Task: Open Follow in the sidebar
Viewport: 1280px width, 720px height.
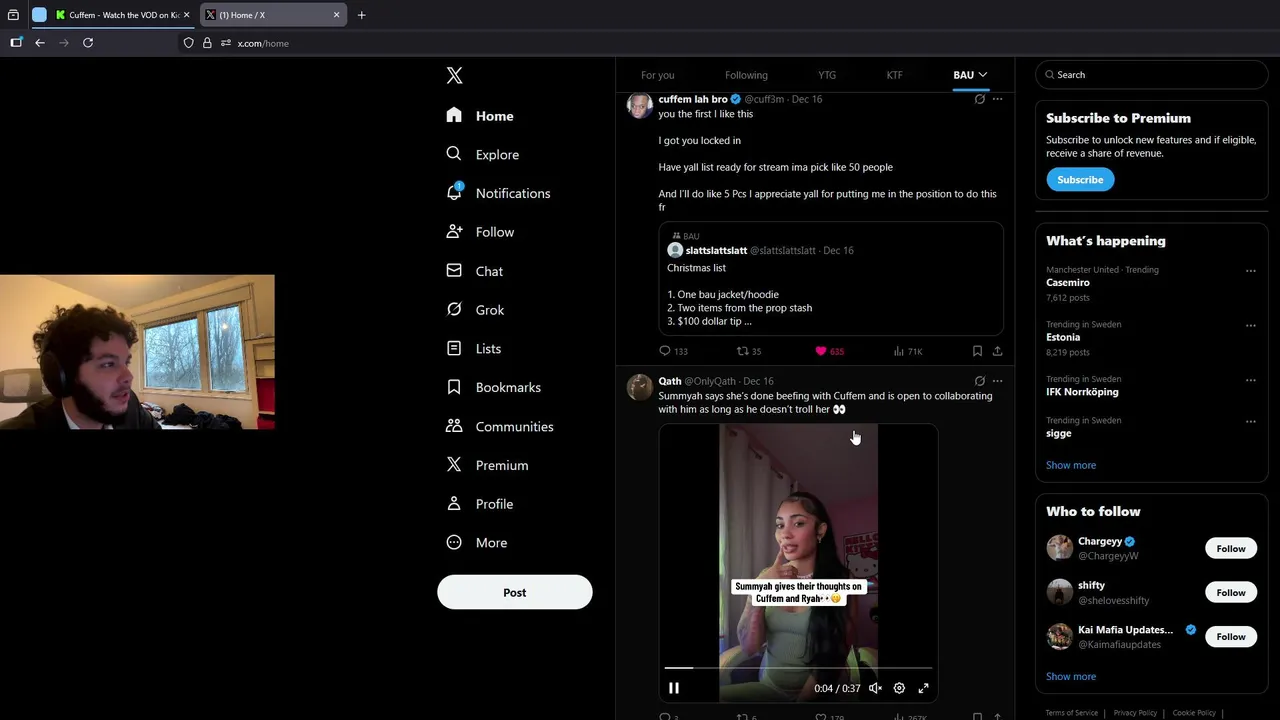Action: pyautogui.click(x=480, y=232)
